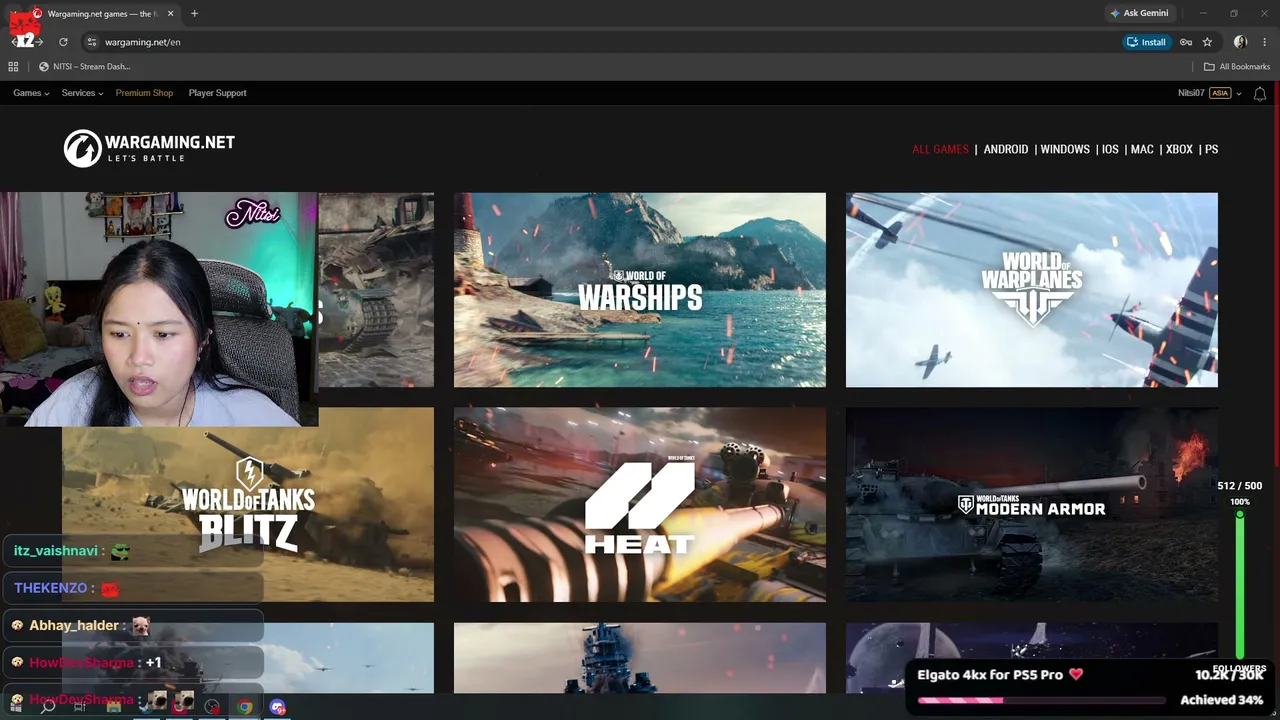The height and width of the screenshot is (720, 1280).
Task: Filter games by WINDOWS platform
Action: point(1065,149)
